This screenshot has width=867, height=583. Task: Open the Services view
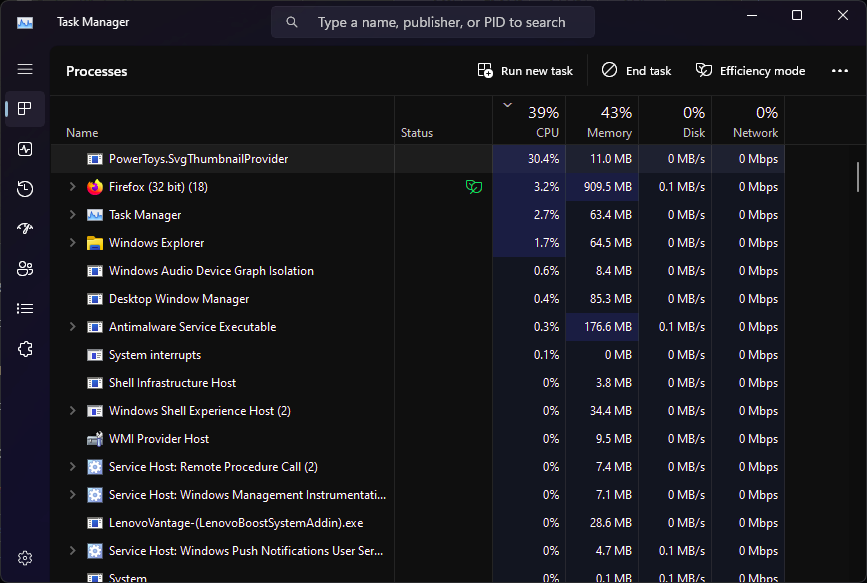point(24,348)
